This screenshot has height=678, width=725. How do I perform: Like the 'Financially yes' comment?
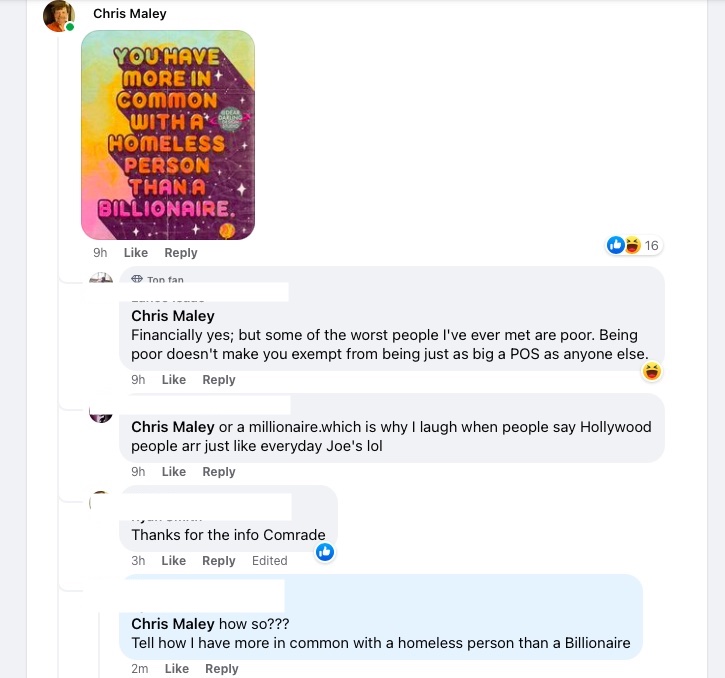tap(174, 380)
